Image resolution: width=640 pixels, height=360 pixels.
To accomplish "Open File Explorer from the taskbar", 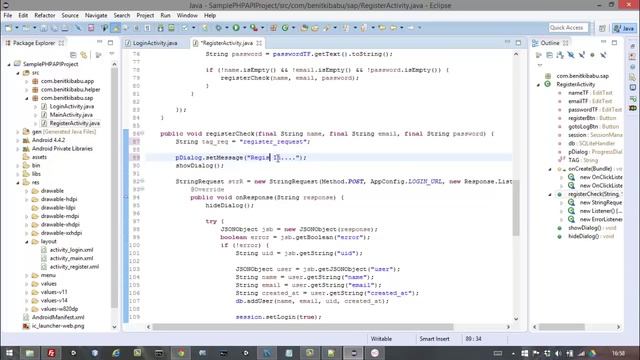I will [30, 353].
